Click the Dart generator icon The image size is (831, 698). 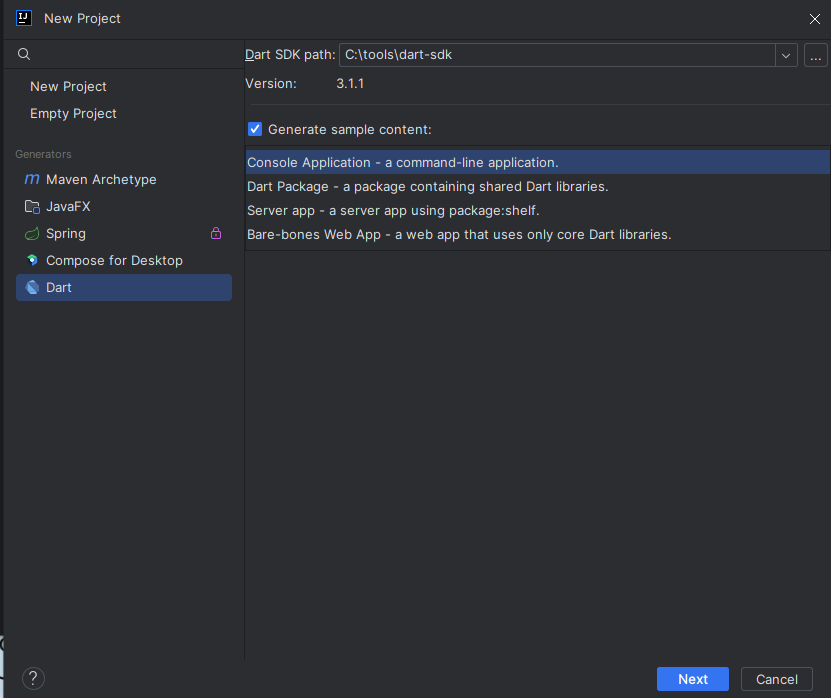pos(32,288)
